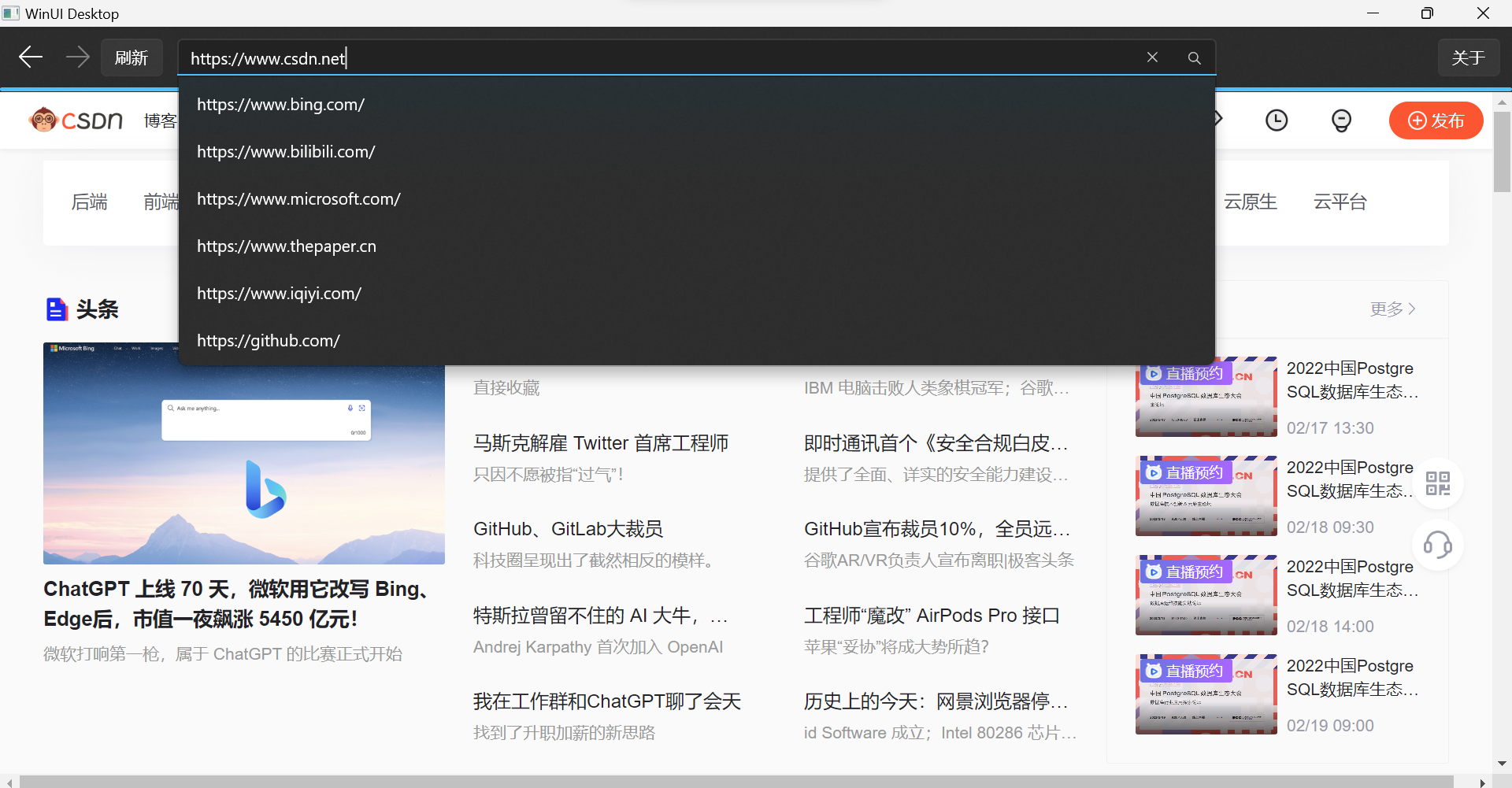This screenshot has height=788, width=1512.
Task: Click the search magnifier in the address bar
Action: [1194, 57]
